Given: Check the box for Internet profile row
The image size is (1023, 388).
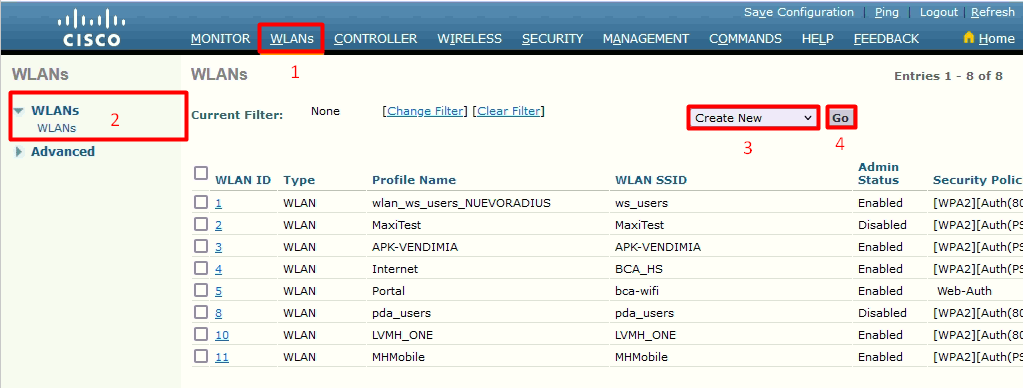Looking at the screenshot, I should click(201, 268).
